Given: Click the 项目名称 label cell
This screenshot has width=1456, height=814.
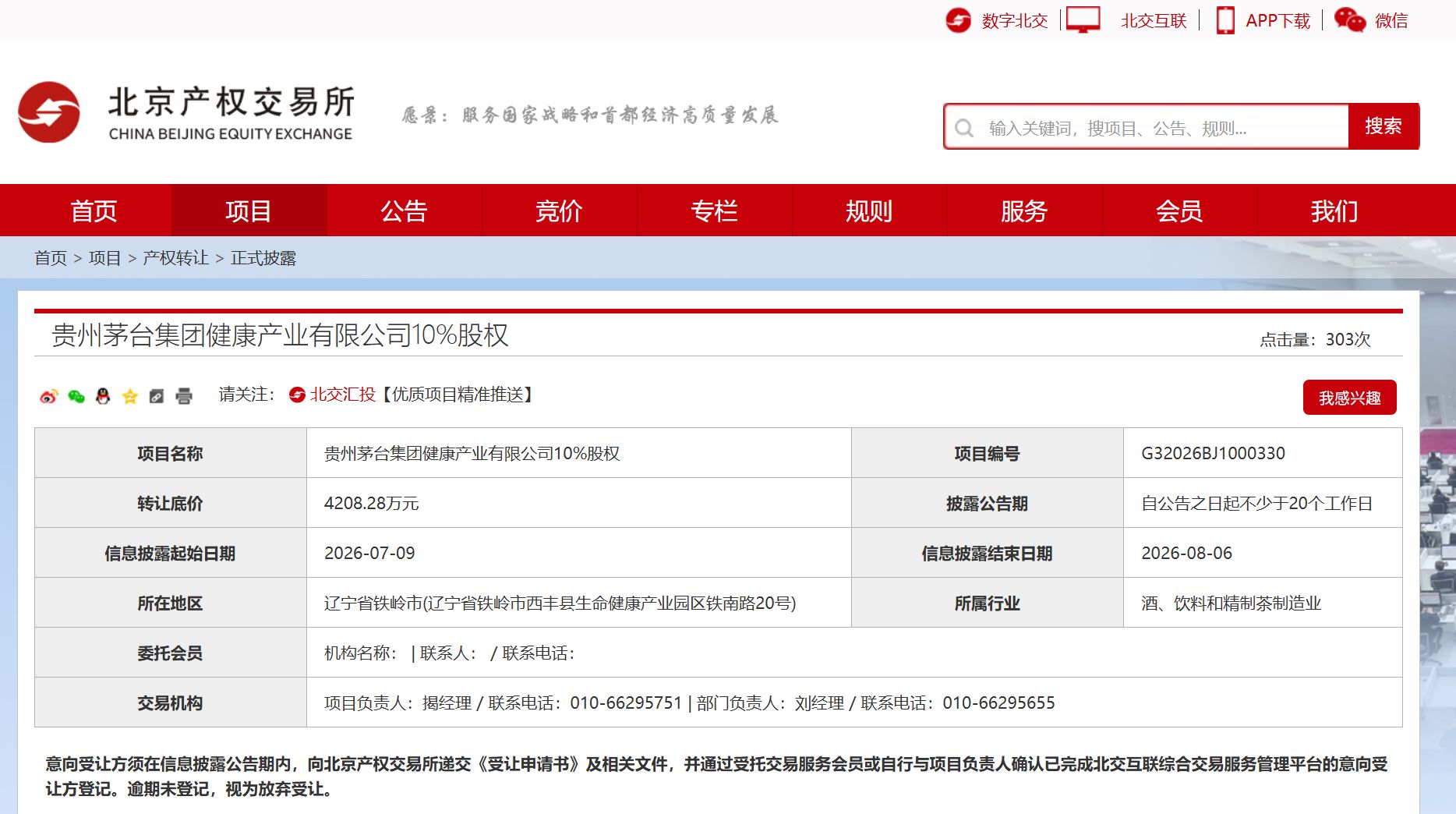Looking at the screenshot, I should point(170,453).
